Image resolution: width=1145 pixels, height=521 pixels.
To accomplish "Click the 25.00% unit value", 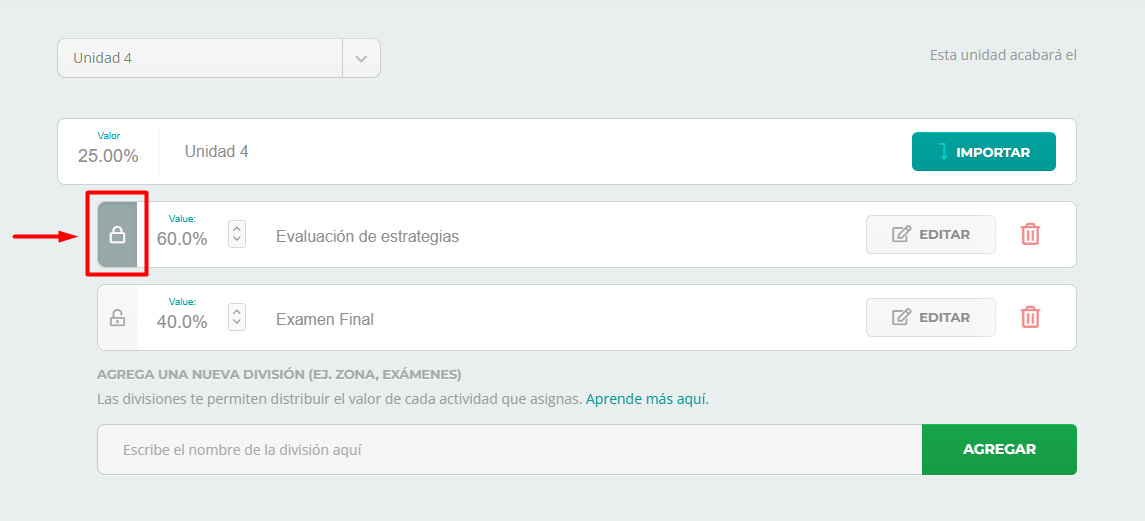I will (108, 156).
